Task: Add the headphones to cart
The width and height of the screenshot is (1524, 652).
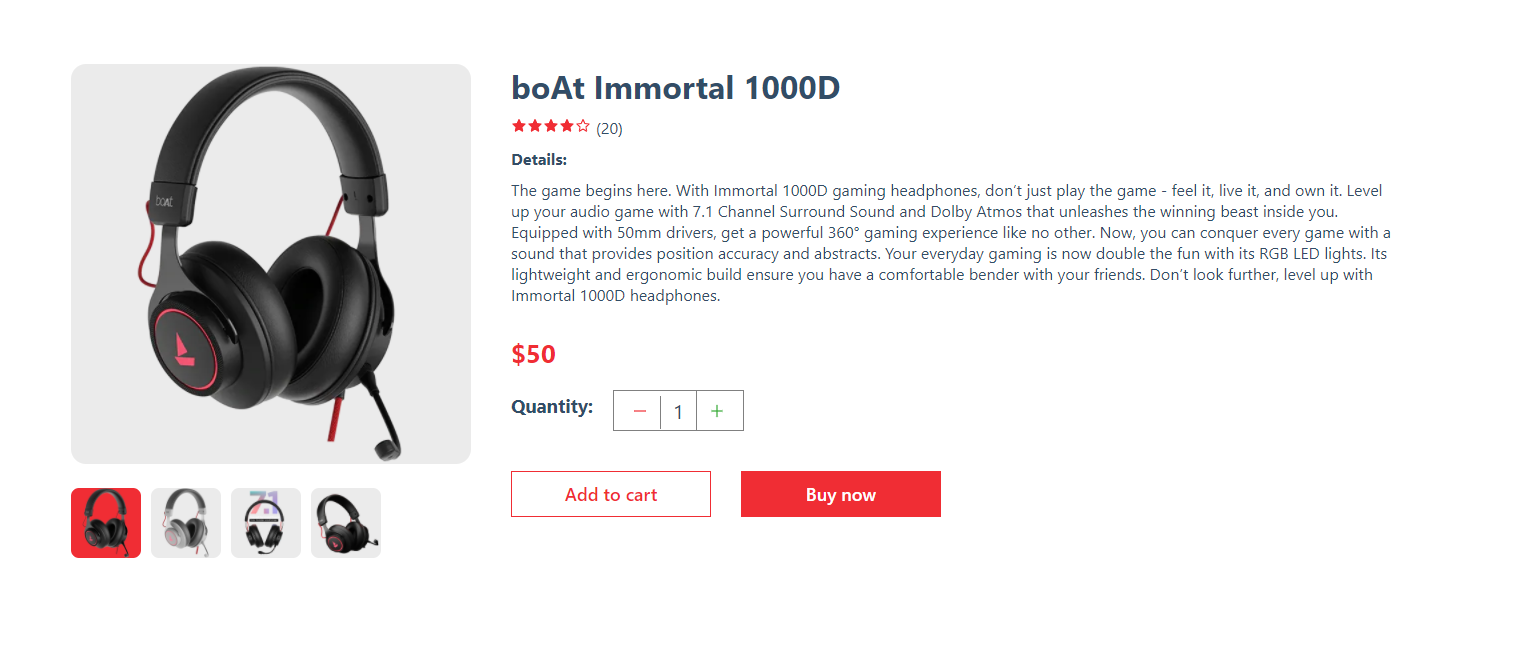Action: pos(611,494)
